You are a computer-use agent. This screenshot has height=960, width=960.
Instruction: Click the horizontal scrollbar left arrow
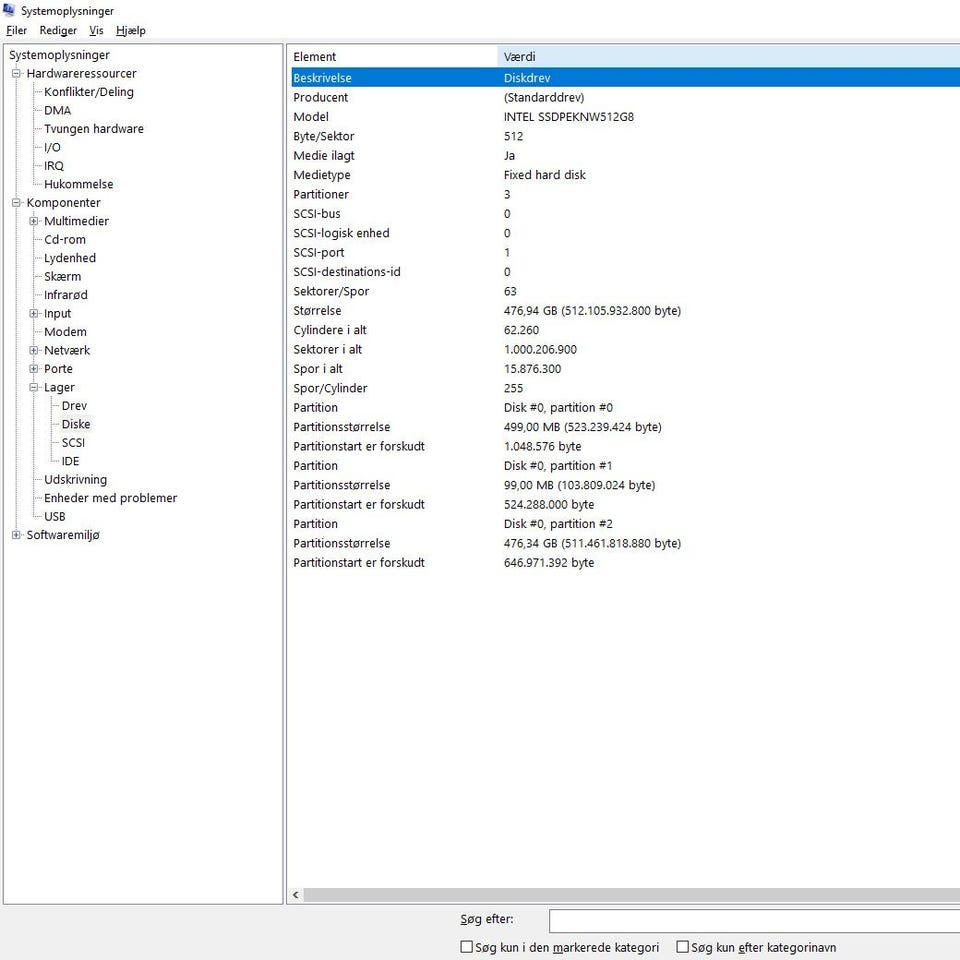coord(296,895)
